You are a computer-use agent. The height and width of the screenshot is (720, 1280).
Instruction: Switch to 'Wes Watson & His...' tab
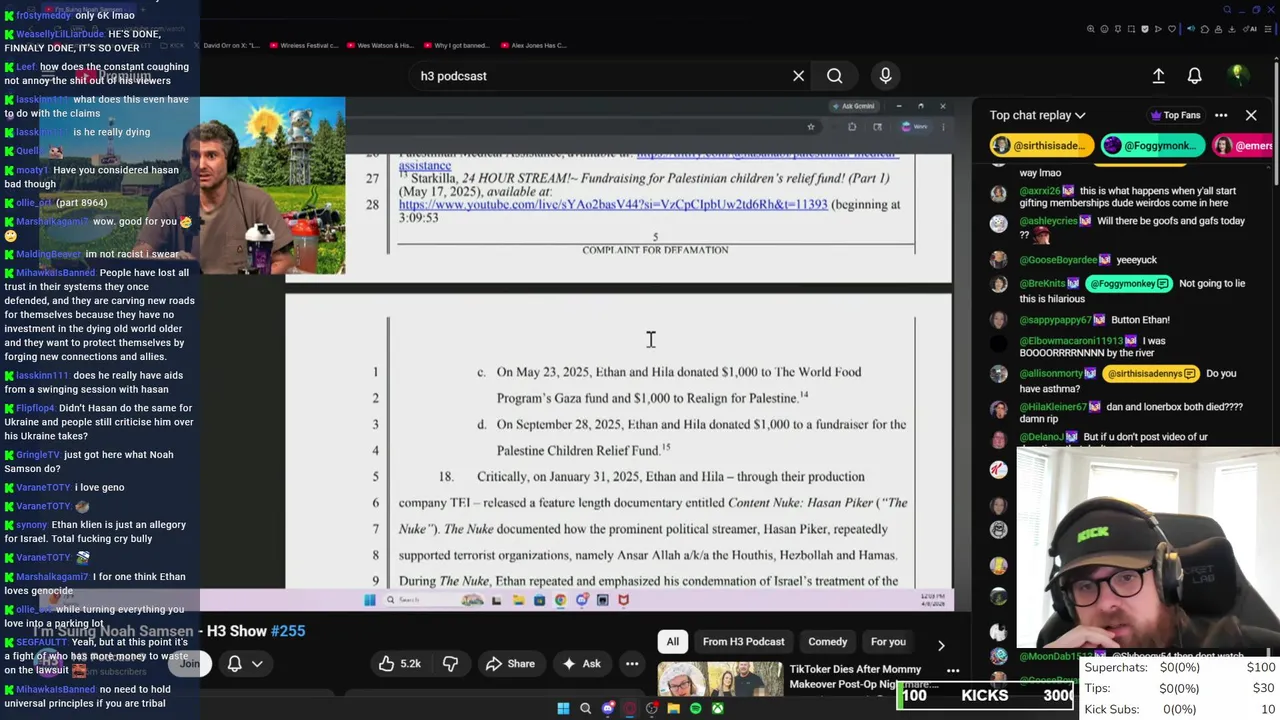pyautogui.click(x=381, y=45)
